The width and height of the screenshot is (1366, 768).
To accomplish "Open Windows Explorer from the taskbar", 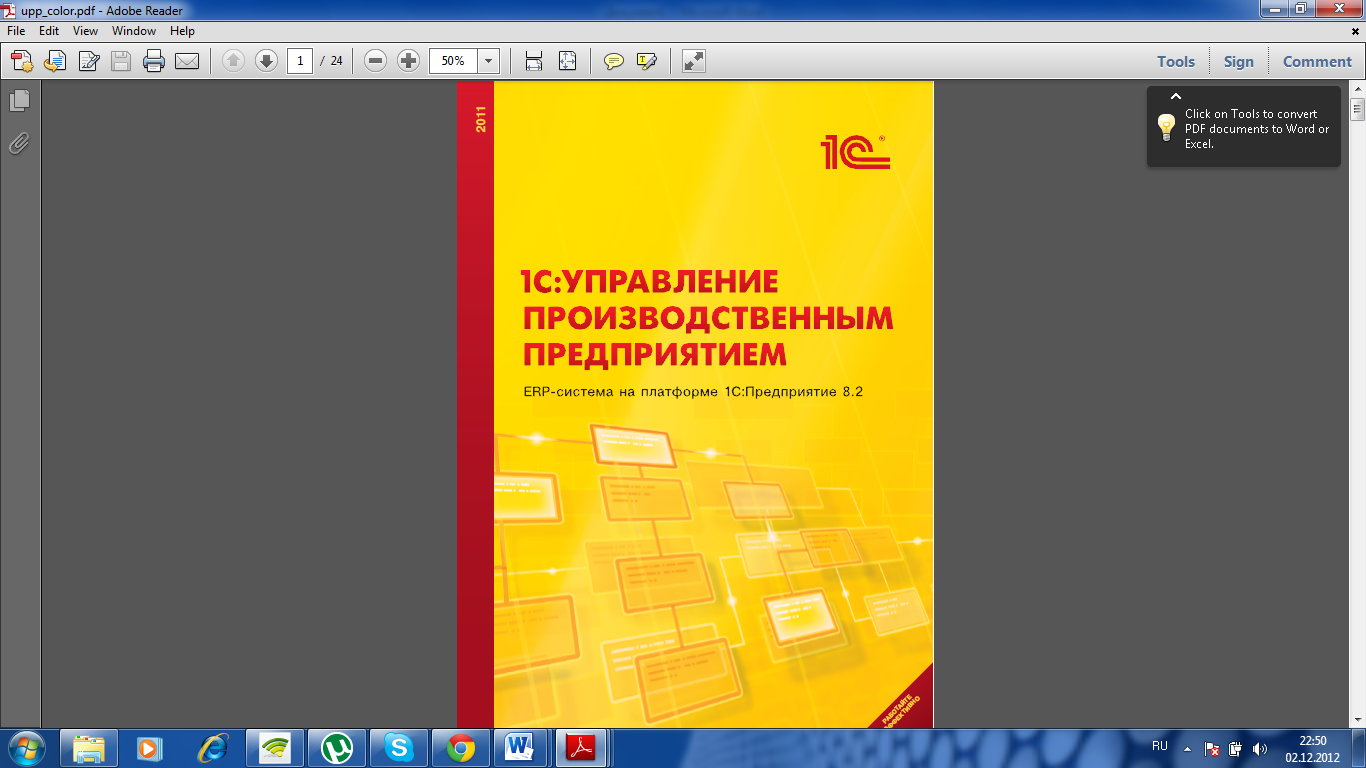I will 89,747.
